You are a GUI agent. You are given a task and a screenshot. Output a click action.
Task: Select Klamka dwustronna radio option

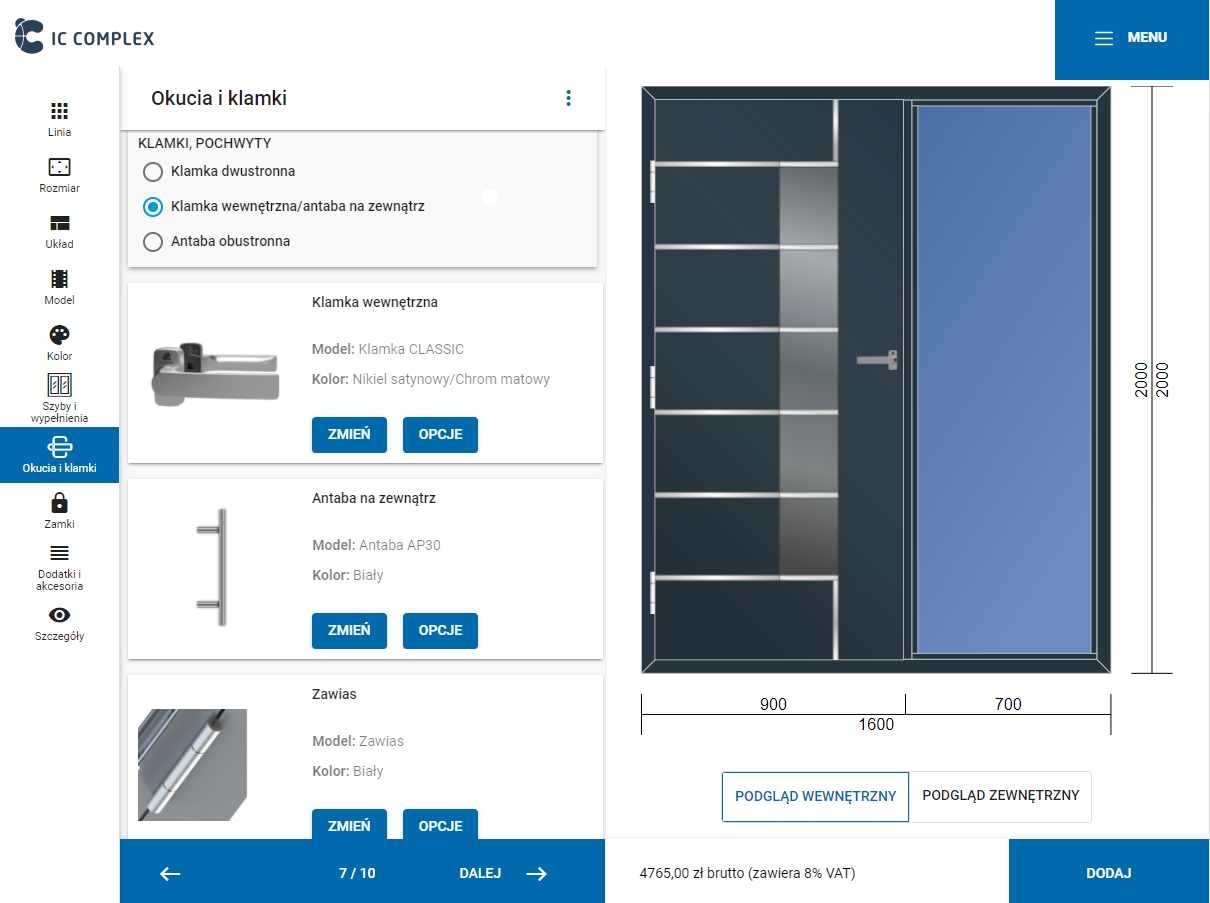pyautogui.click(x=153, y=172)
